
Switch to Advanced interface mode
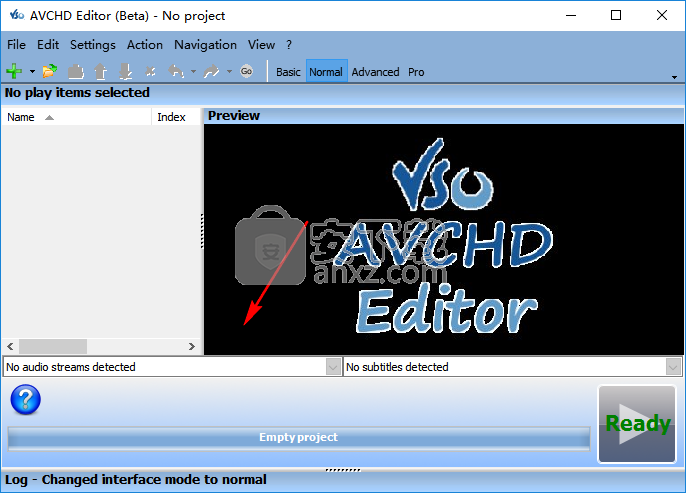375,72
